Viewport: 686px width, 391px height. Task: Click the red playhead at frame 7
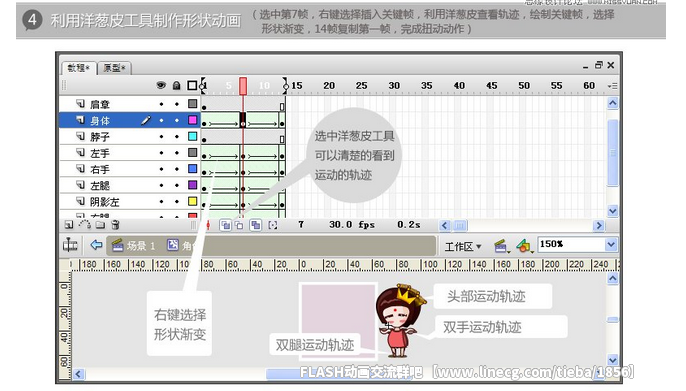[243, 86]
